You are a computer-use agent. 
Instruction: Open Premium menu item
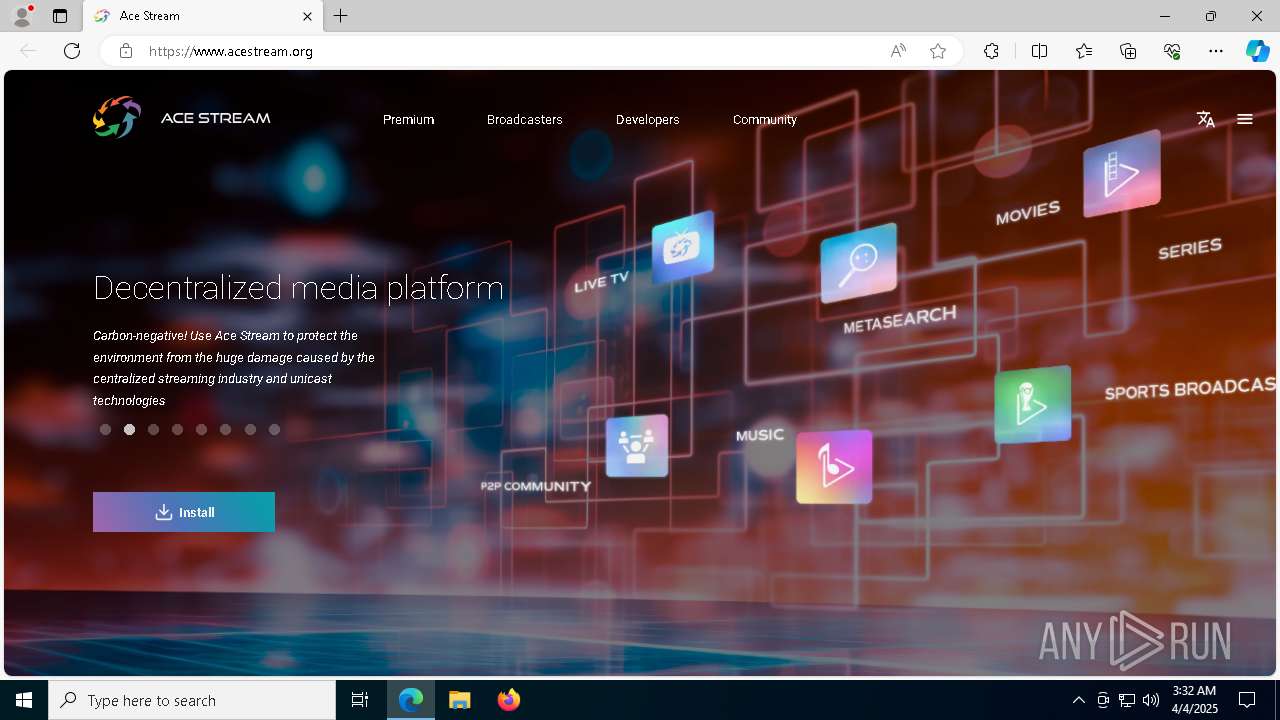pos(408,119)
